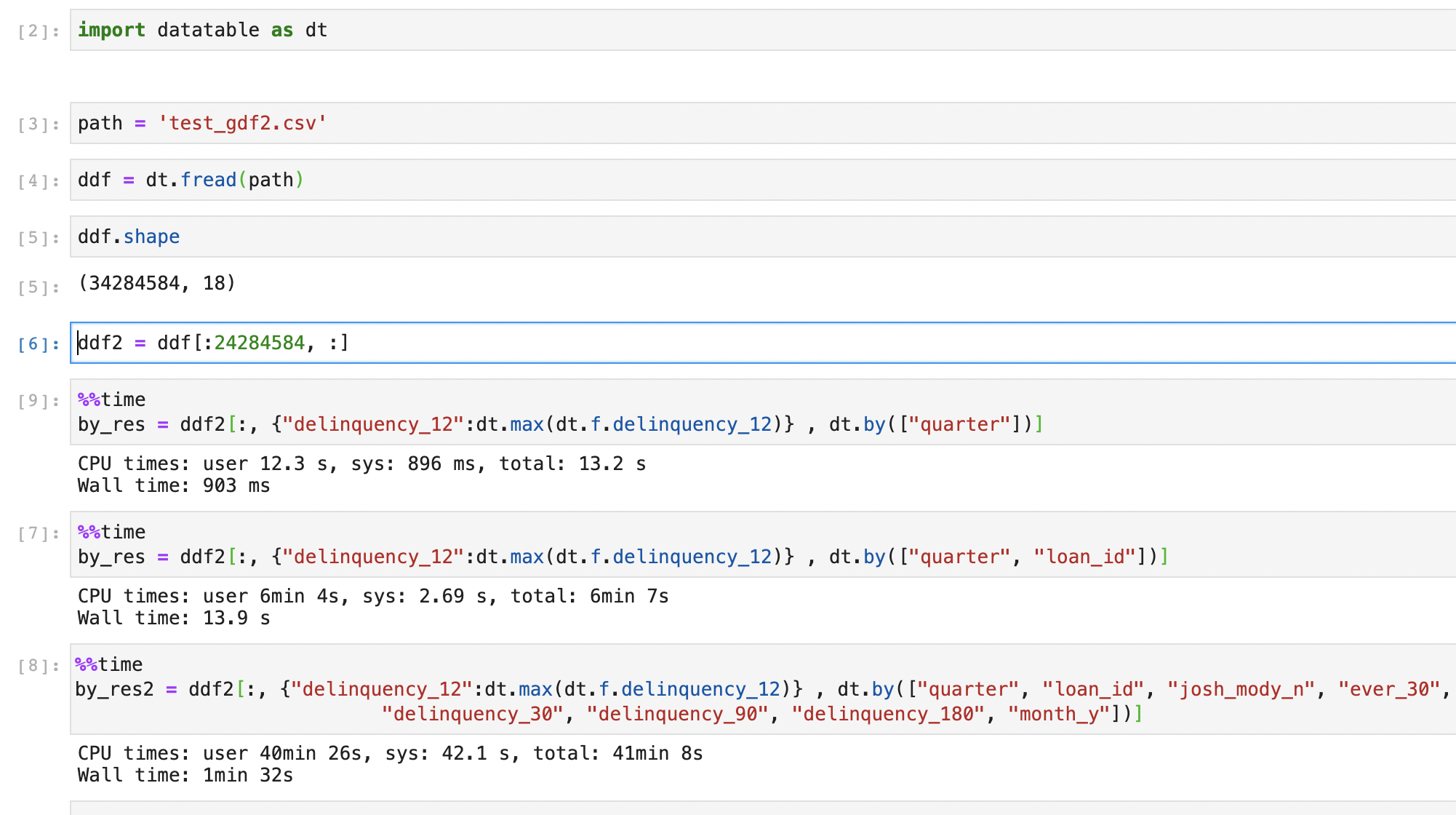Image resolution: width=1456 pixels, height=815 pixels.
Task: Click cell grouping by quarter and loan_id
Action: tap(436, 544)
